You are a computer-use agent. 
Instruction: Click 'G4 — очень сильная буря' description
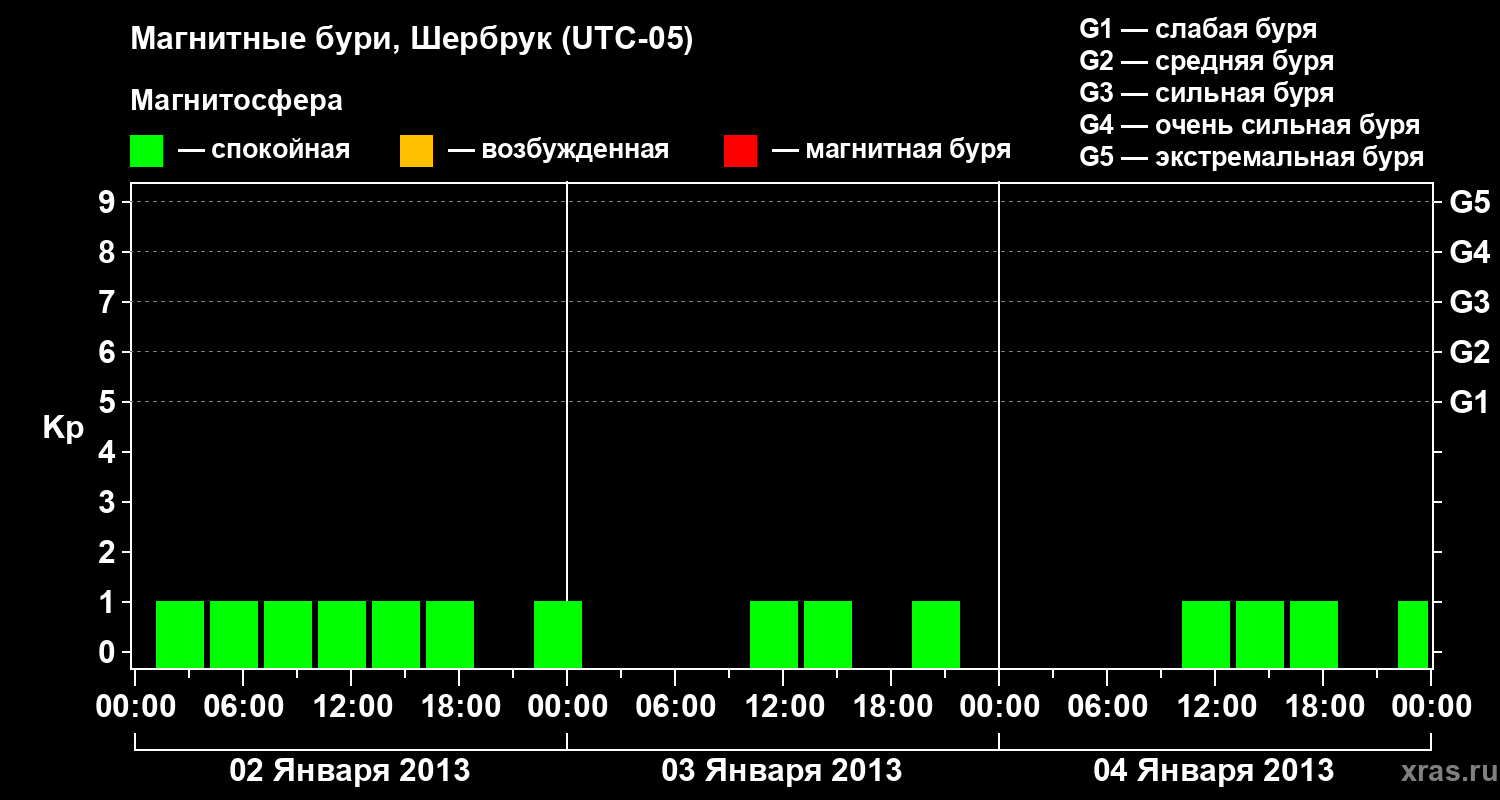[x=1250, y=125]
